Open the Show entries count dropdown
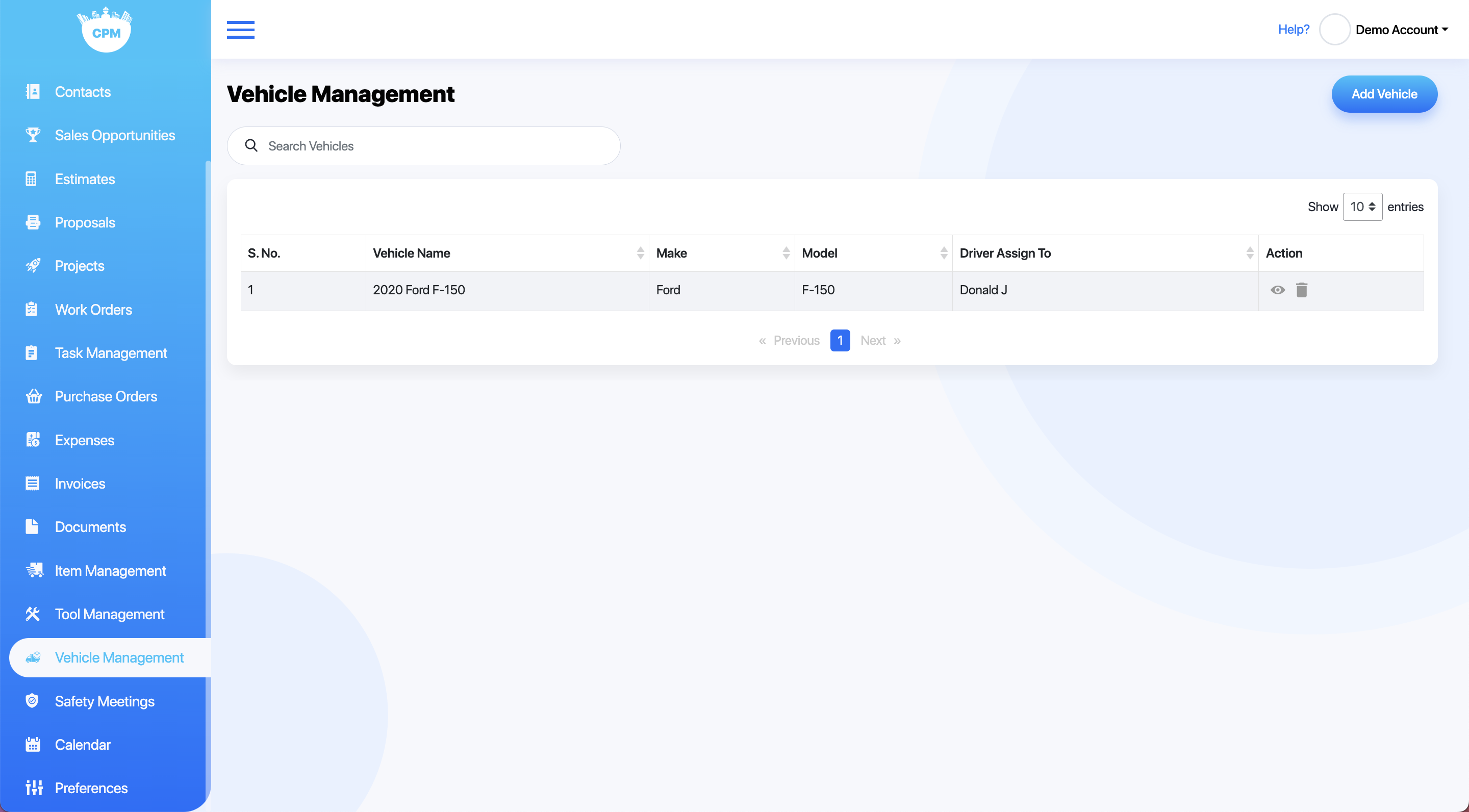Viewport: 1469px width, 812px height. click(1362, 207)
